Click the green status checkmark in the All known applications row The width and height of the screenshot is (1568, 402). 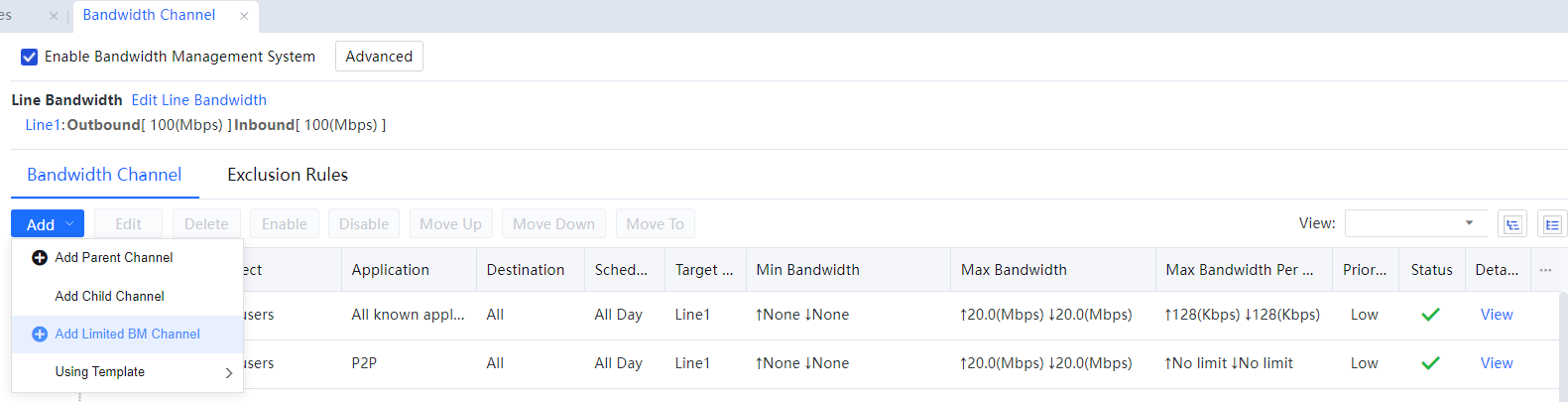point(1430,315)
